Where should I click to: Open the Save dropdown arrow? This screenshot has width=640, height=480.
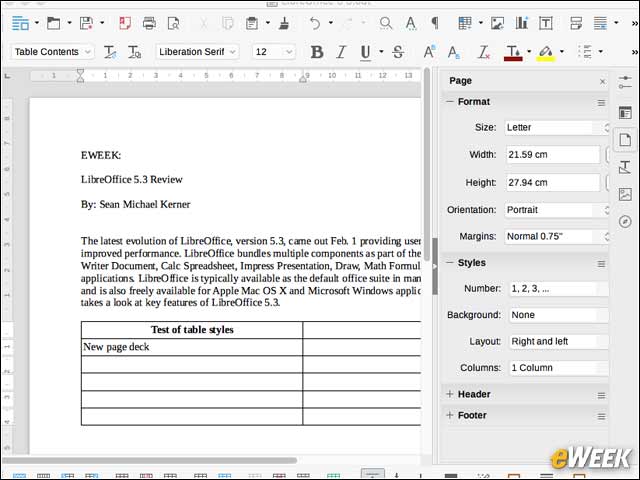click(102, 23)
